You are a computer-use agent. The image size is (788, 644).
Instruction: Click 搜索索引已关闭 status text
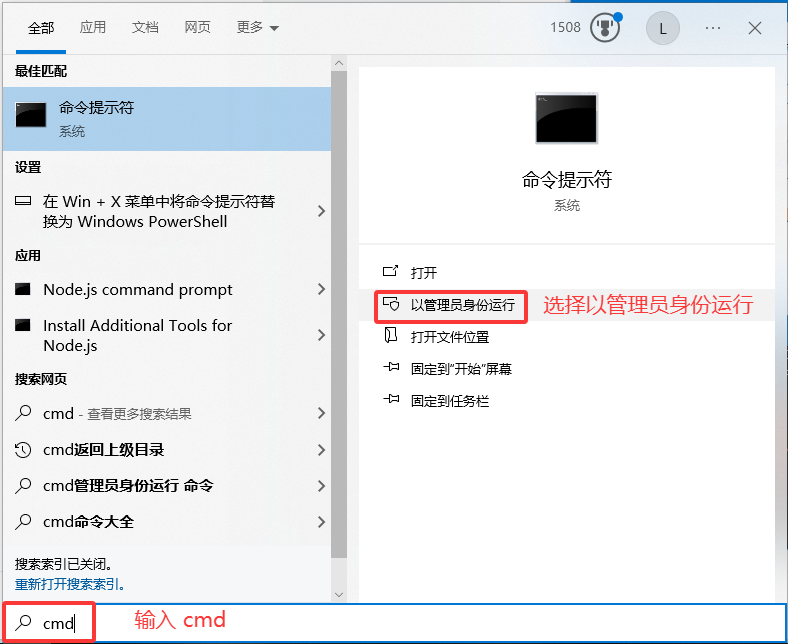(x=63, y=564)
